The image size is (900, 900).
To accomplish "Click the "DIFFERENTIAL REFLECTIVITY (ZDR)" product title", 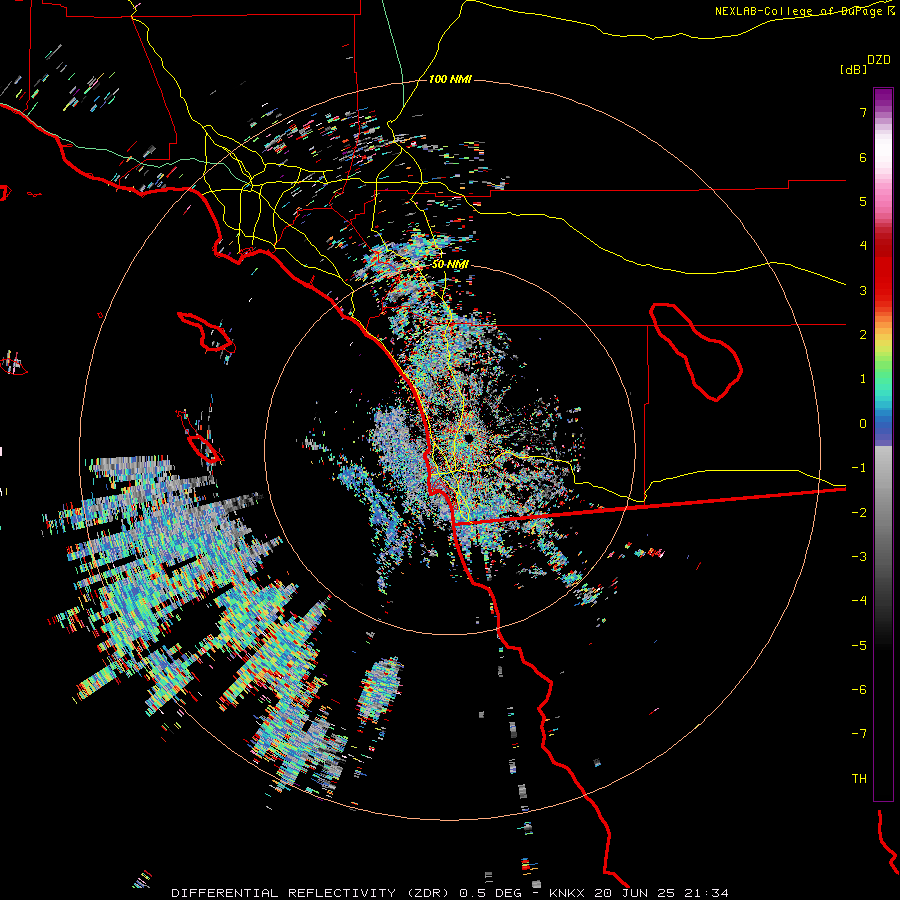I will (312, 893).
